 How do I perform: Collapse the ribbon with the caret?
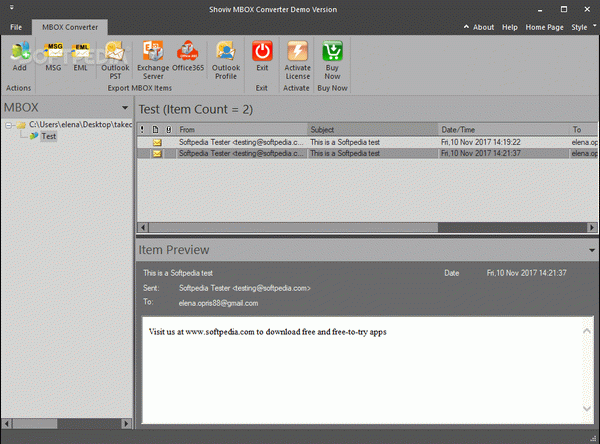(466, 27)
